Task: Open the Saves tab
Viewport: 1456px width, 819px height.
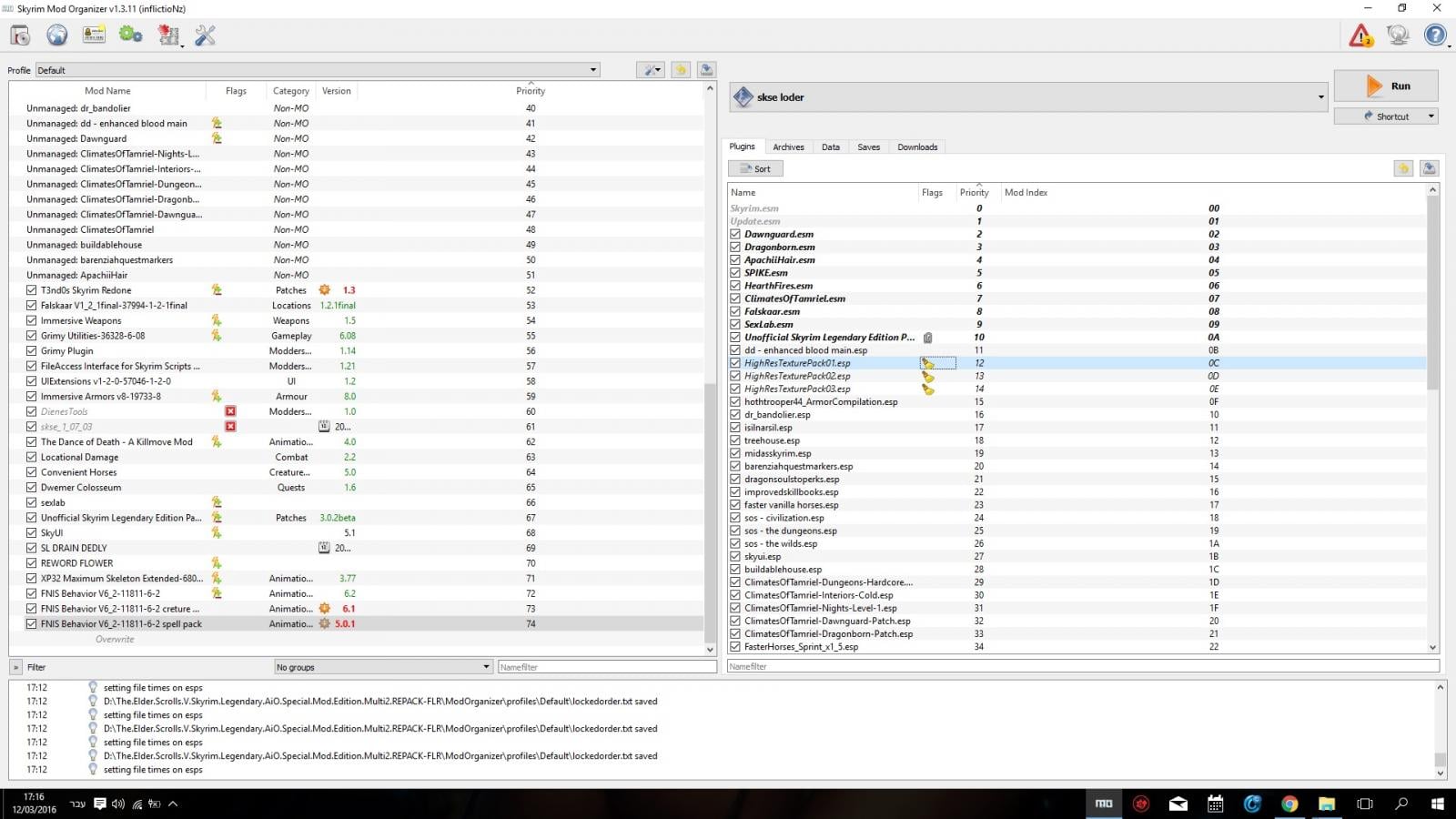Action: (x=869, y=147)
